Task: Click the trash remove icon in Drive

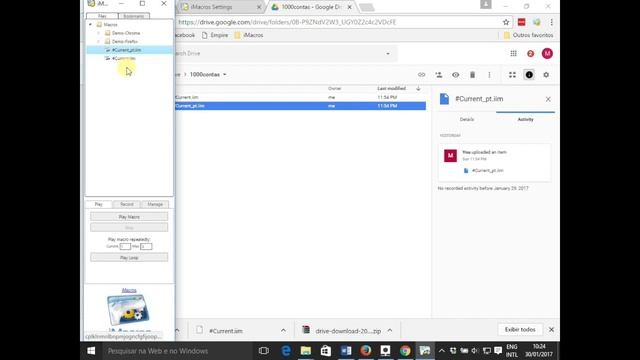Action: click(x=472, y=75)
